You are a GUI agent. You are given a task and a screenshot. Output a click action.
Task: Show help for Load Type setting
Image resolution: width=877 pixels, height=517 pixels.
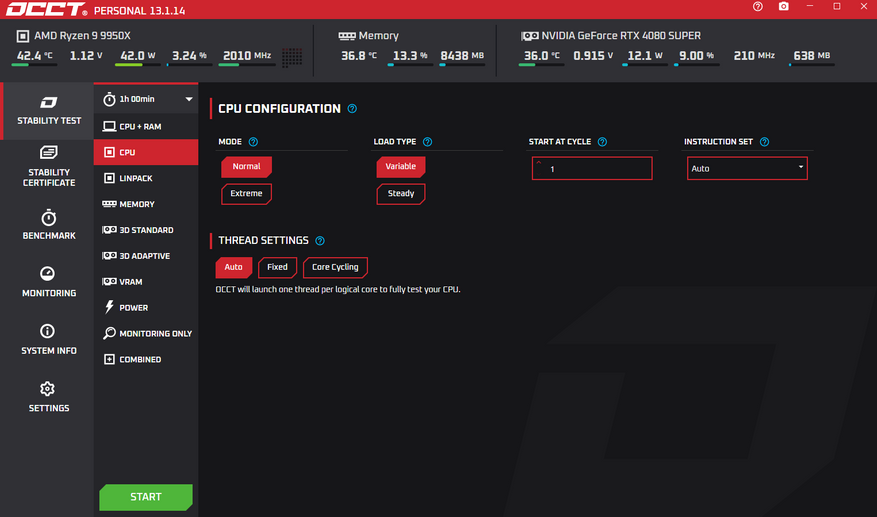(427, 142)
